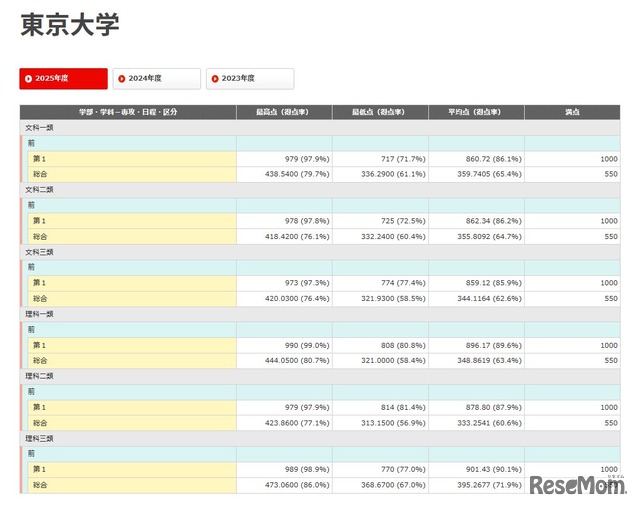Click the 814 (81.4%) cell
Image resolution: width=640 pixels, height=508 pixels.
point(380,408)
